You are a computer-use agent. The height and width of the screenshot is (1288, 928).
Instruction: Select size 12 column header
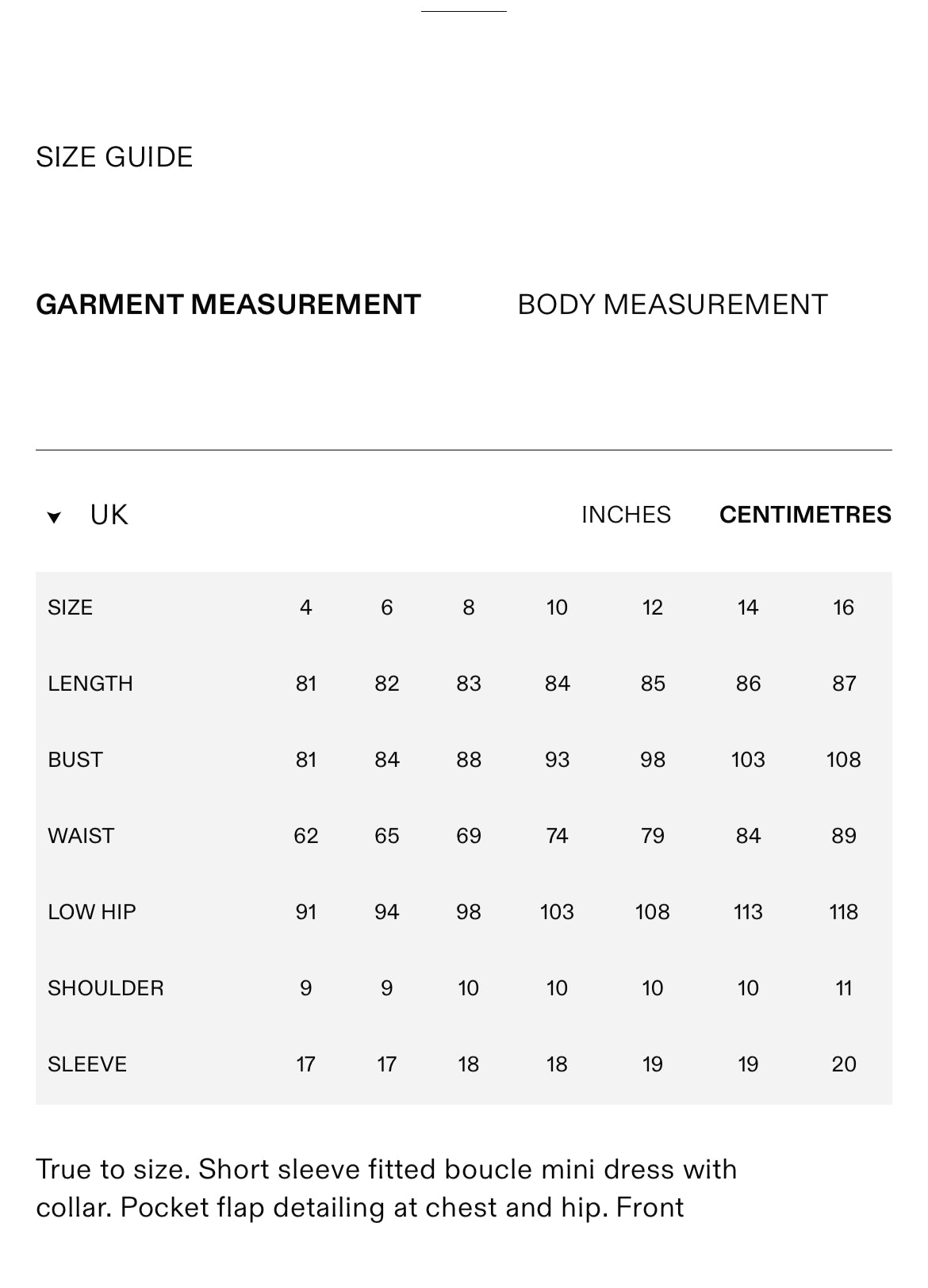click(x=653, y=608)
